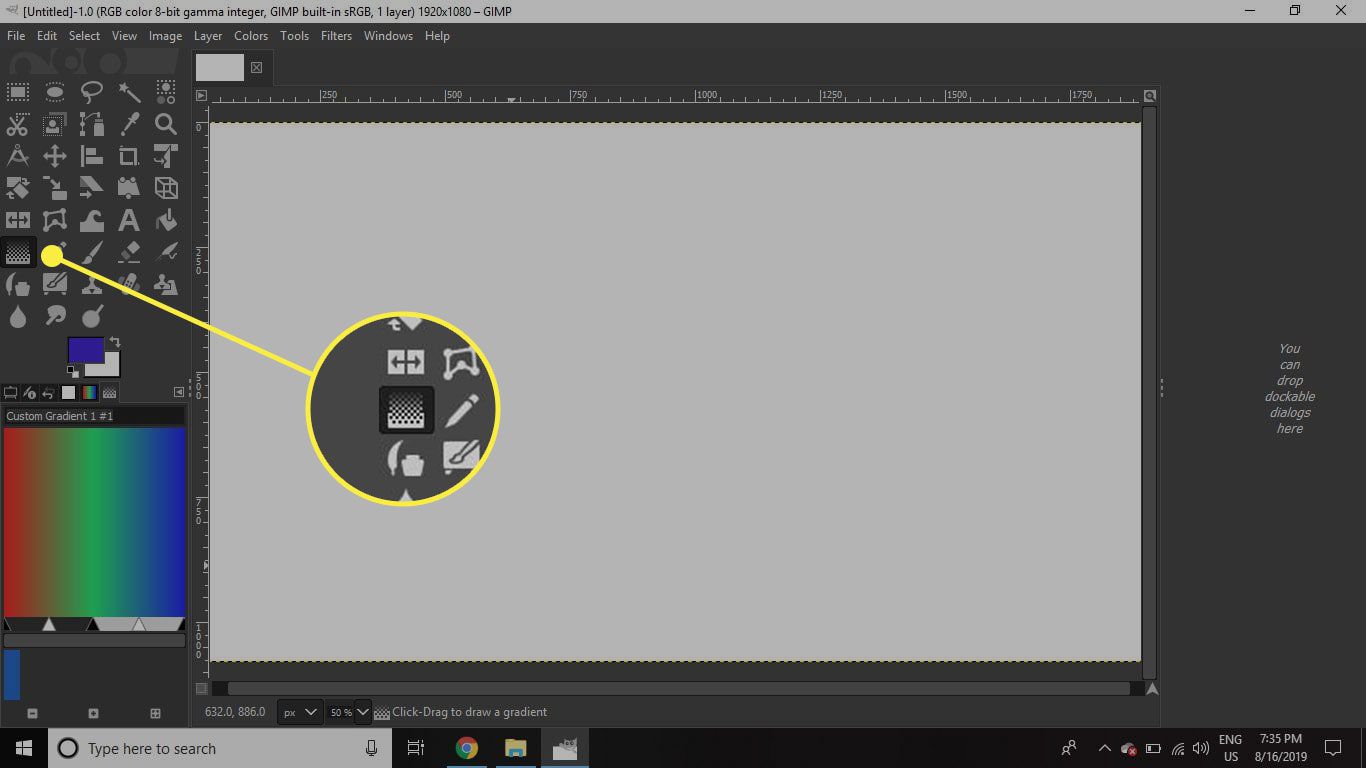Show hidden system tray icons
This screenshot has width=1366, height=768.
click(x=1104, y=748)
